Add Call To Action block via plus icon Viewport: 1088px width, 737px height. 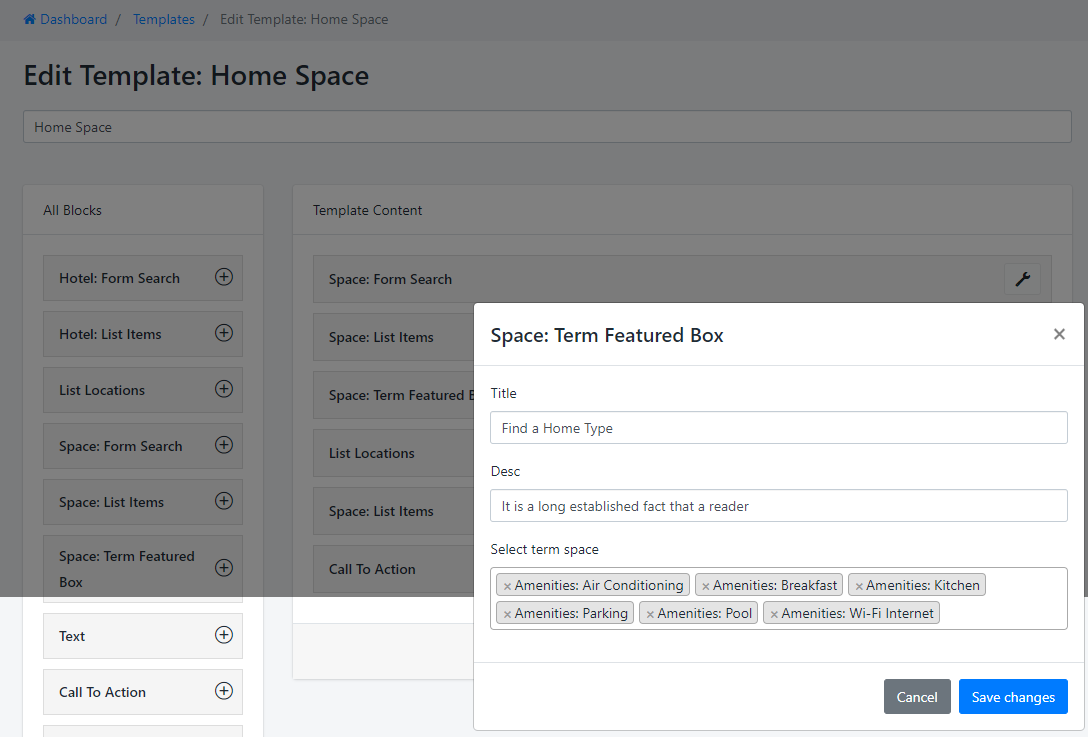coord(224,691)
